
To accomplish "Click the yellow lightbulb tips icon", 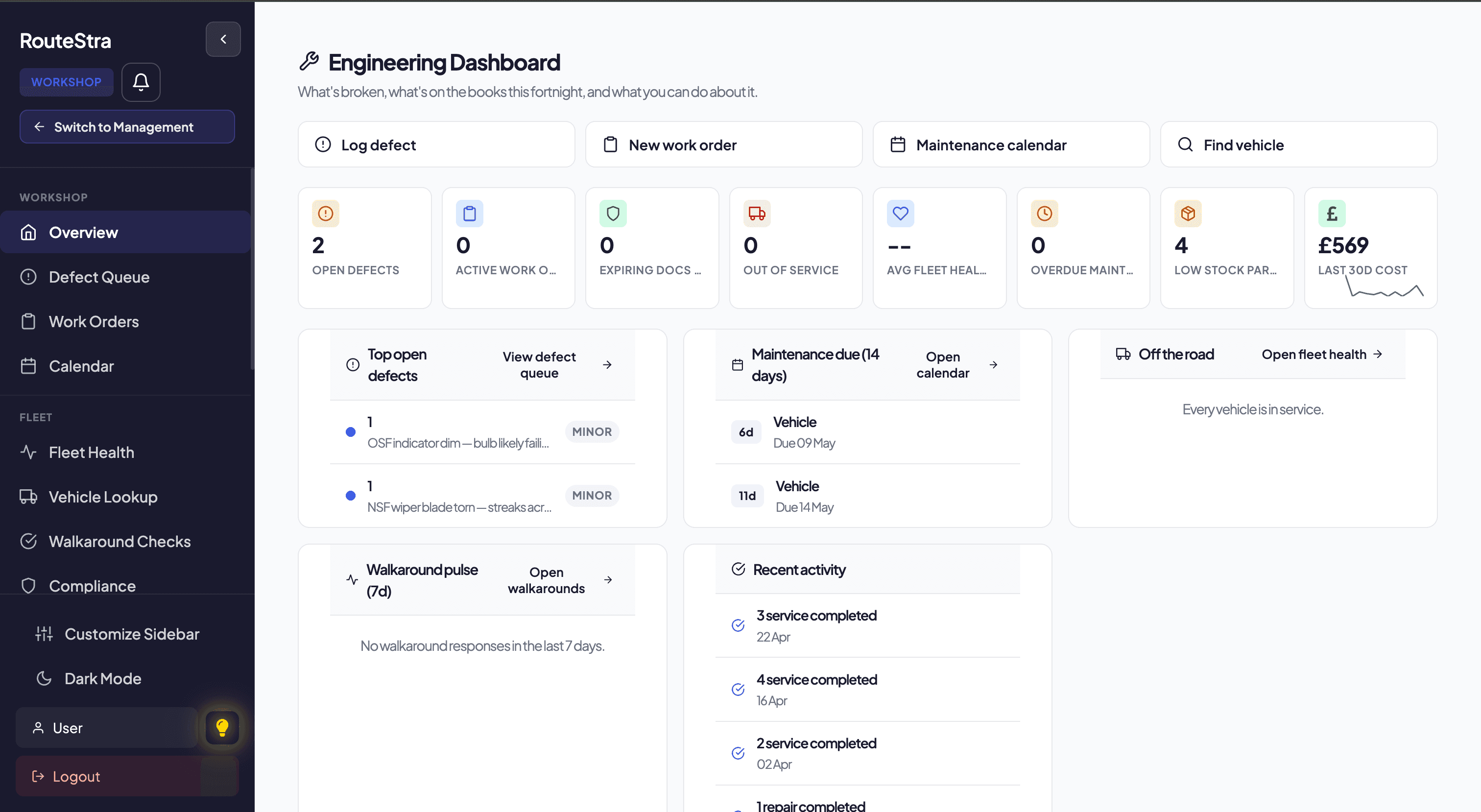I will pyautogui.click(x=222, y=728).
